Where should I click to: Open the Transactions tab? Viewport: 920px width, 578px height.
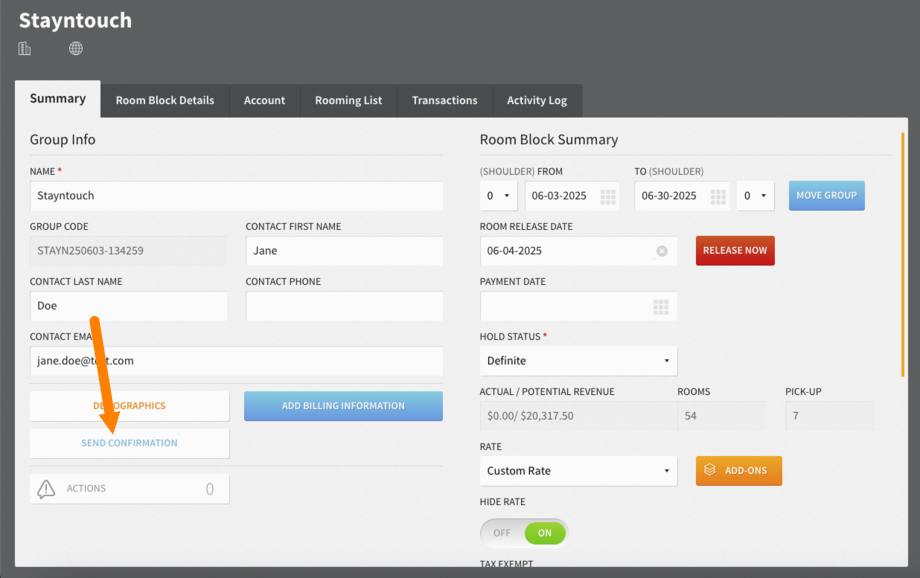pyautogui.click(x=445, y=100)
